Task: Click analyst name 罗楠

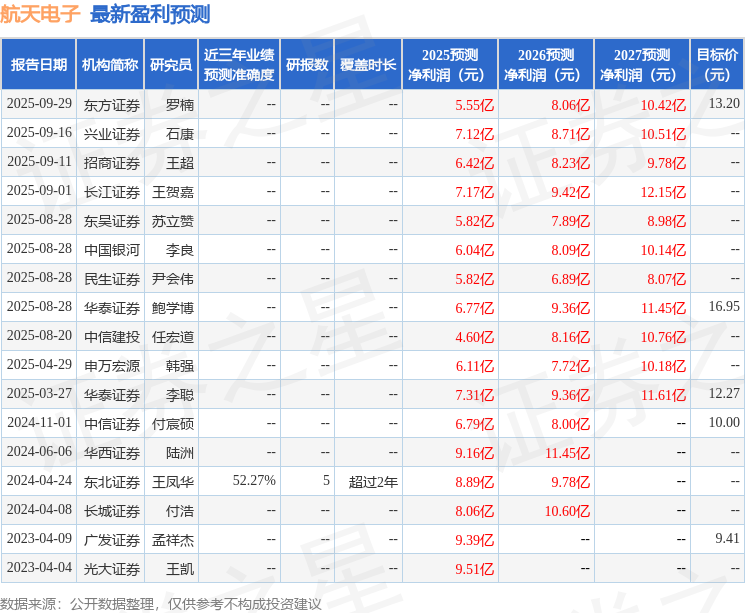Action: click(180, 105)
